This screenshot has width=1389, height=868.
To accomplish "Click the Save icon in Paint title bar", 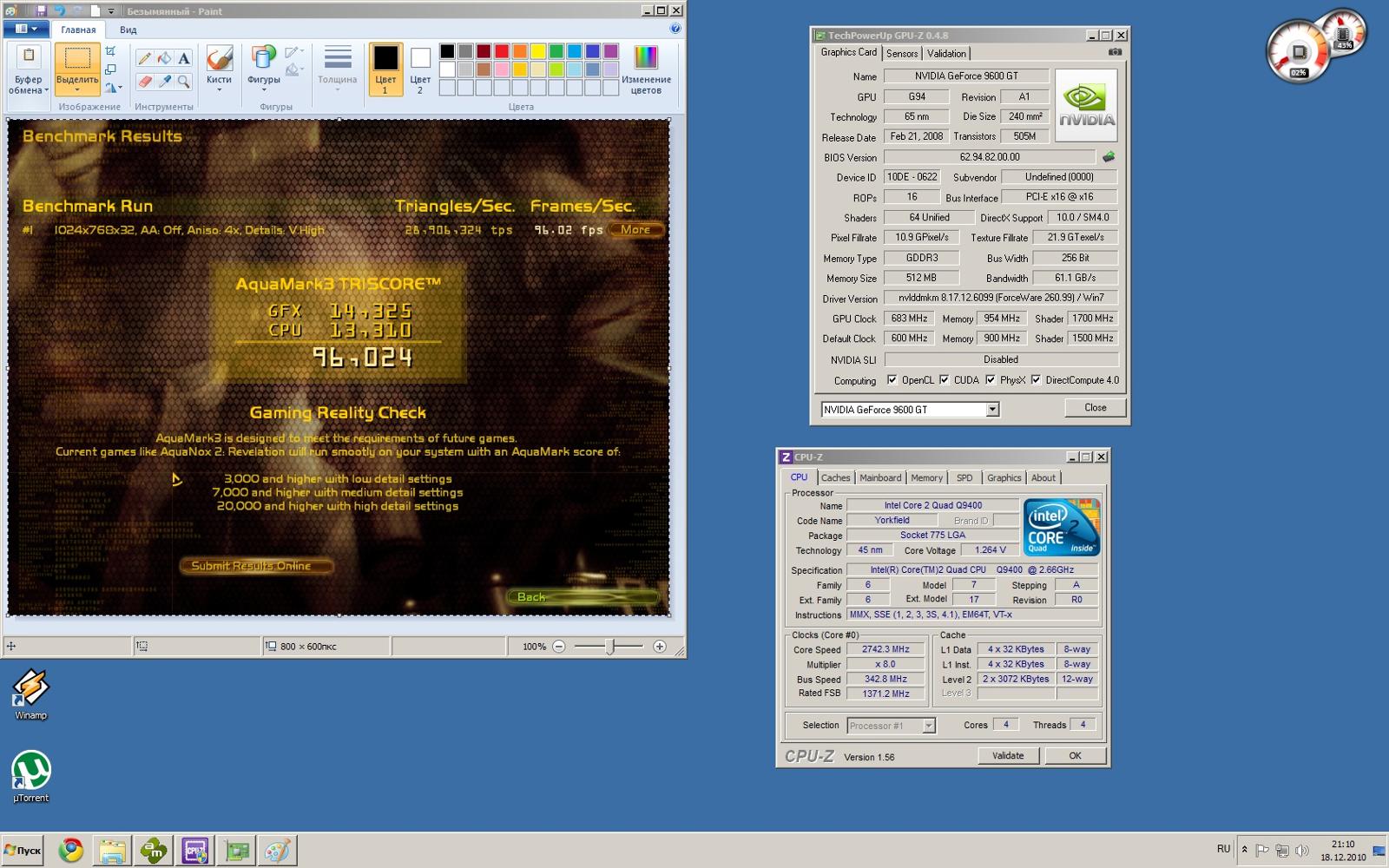I will coord(41,11).
